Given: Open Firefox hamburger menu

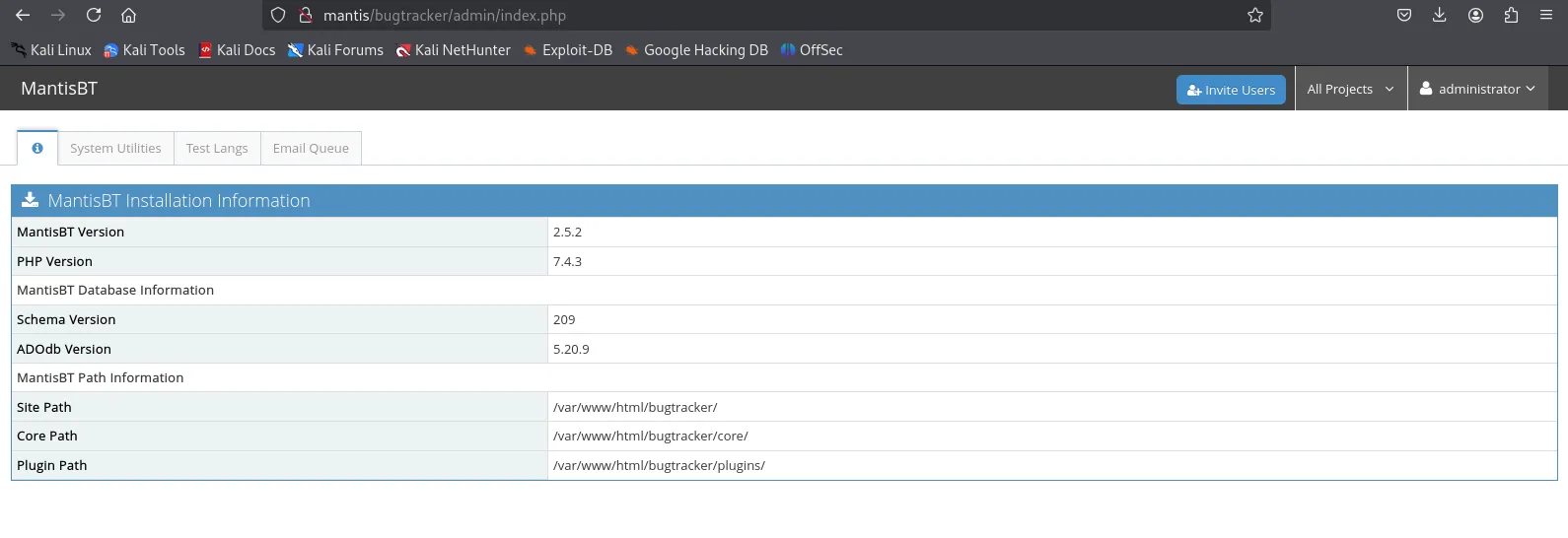Looking at the screenshot, I should pos(1546,15).
